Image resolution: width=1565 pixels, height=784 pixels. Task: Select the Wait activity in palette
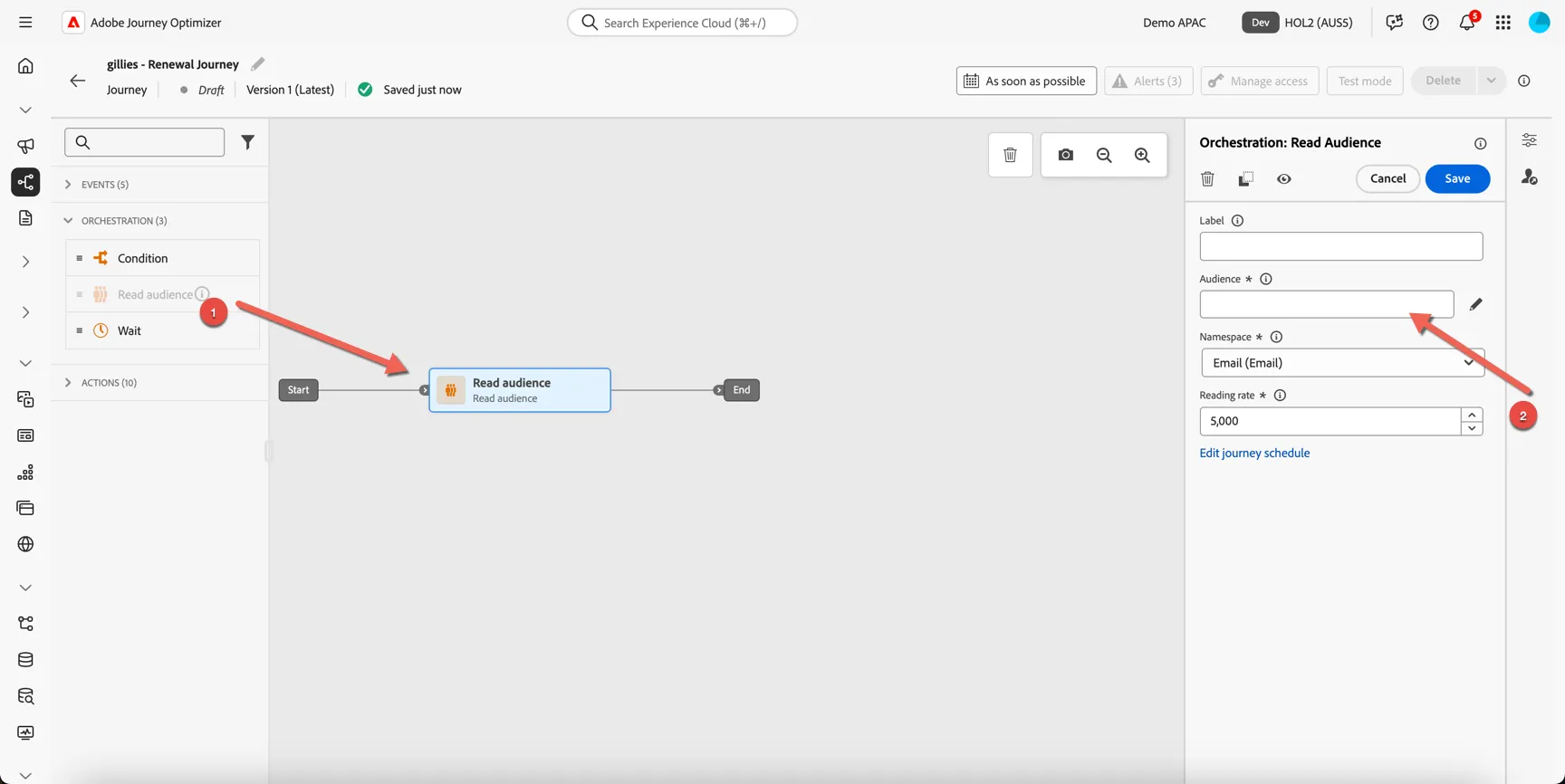163,330
